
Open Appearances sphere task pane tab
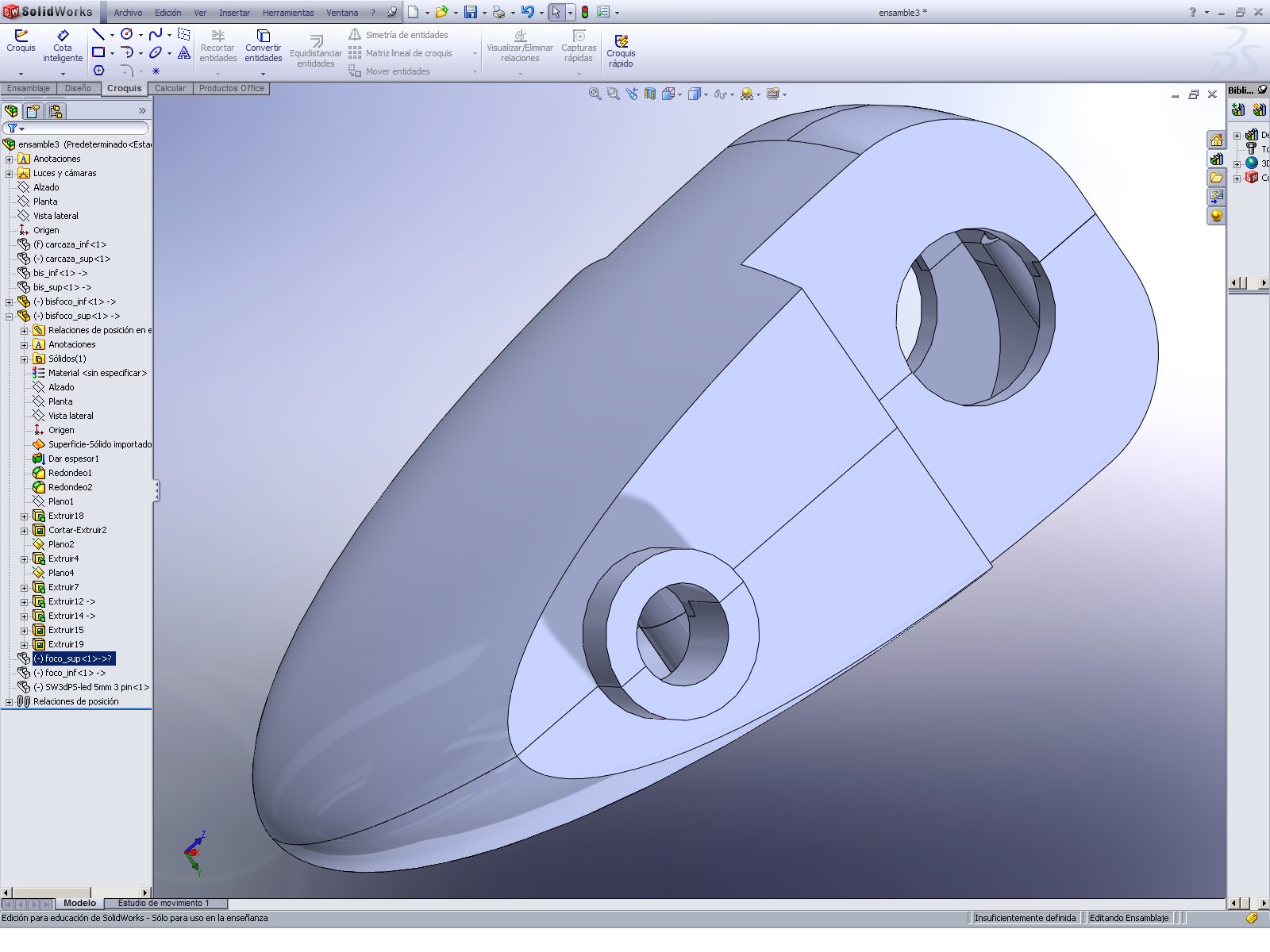[1216, 216]
